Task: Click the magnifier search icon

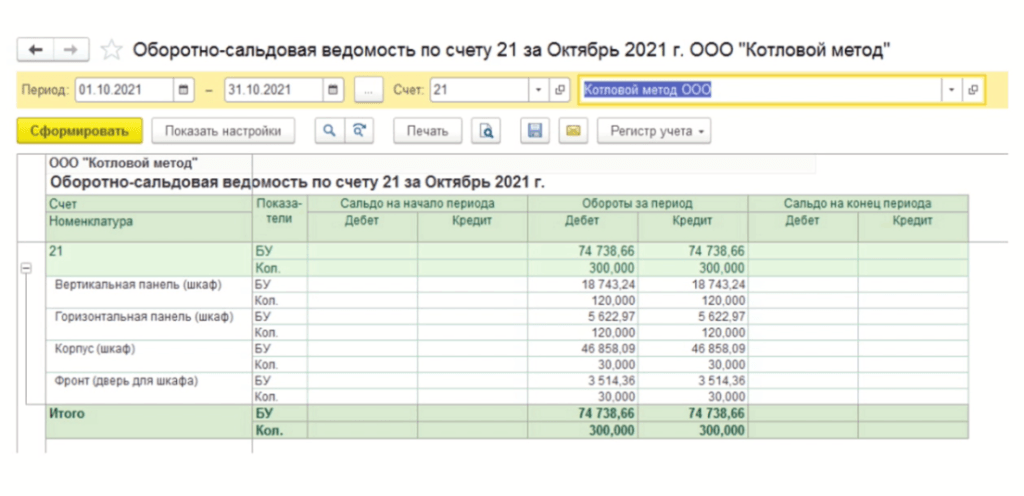Action: (x=326, y=131)
